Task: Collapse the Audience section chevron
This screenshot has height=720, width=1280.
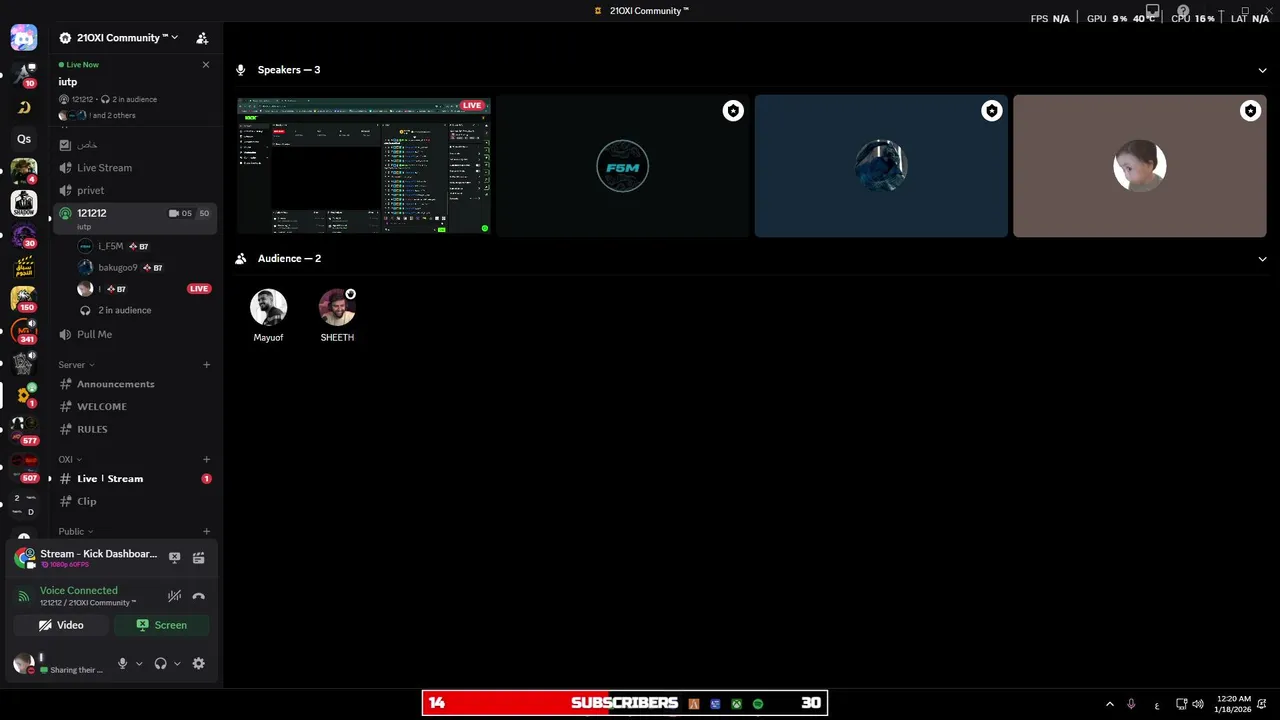Action: 1262,259
